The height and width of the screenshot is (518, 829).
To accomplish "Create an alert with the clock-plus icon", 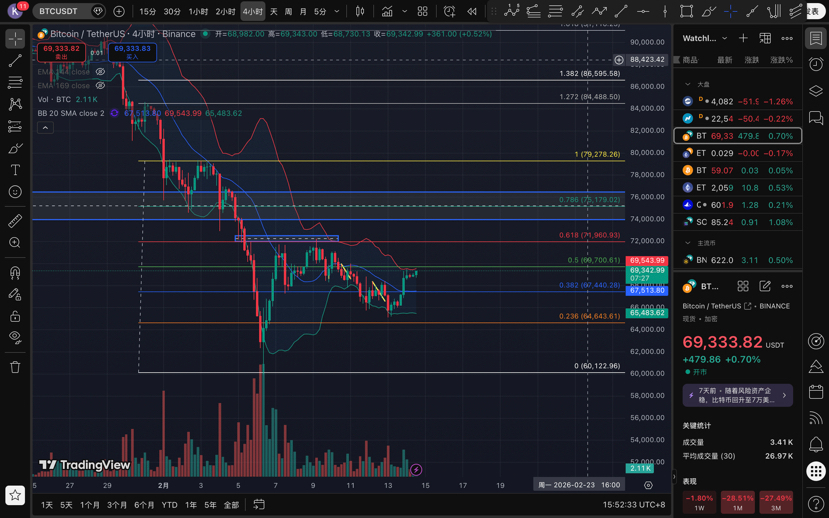I will (449, 11).
